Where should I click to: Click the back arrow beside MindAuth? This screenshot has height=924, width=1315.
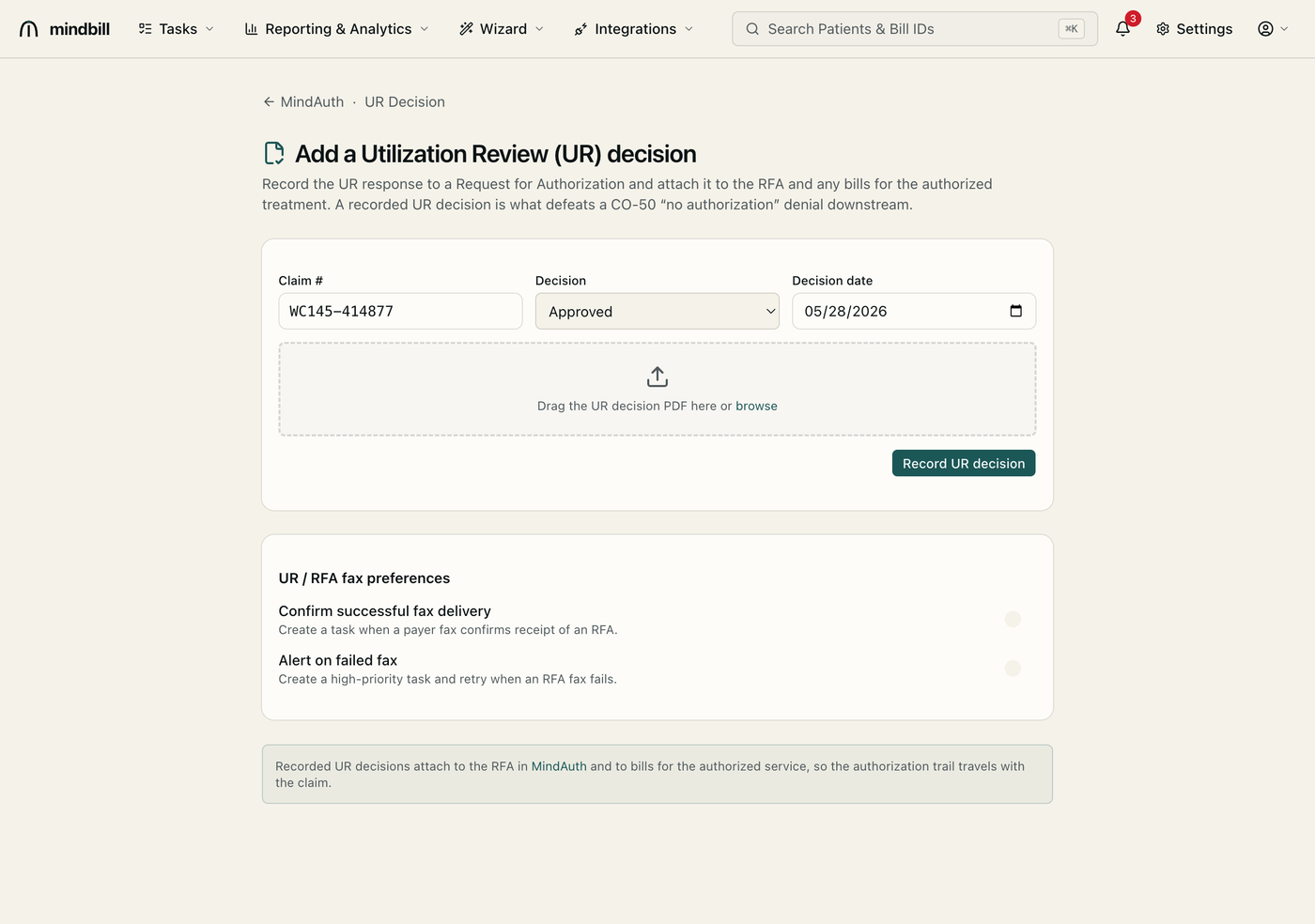269,101
